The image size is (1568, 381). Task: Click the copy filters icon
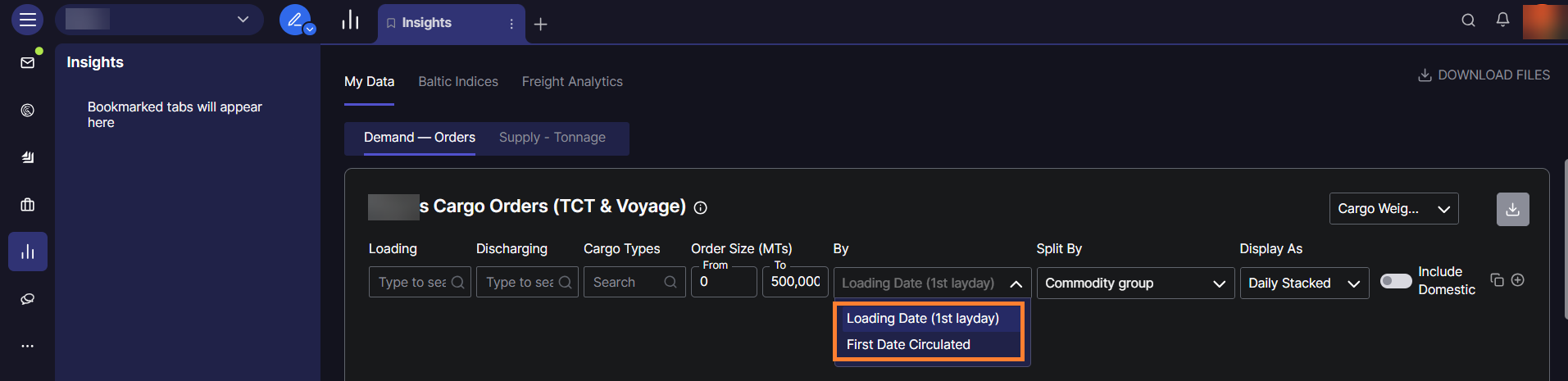point(1497,280)
